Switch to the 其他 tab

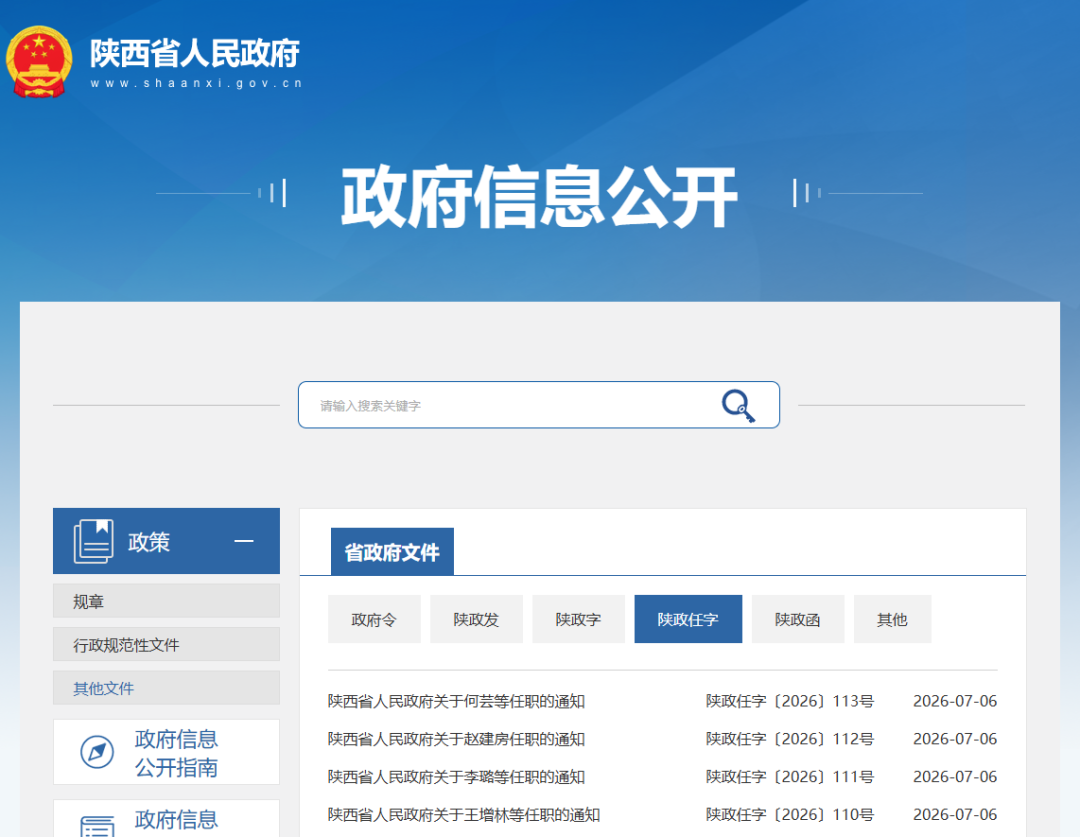coord(892,619)
